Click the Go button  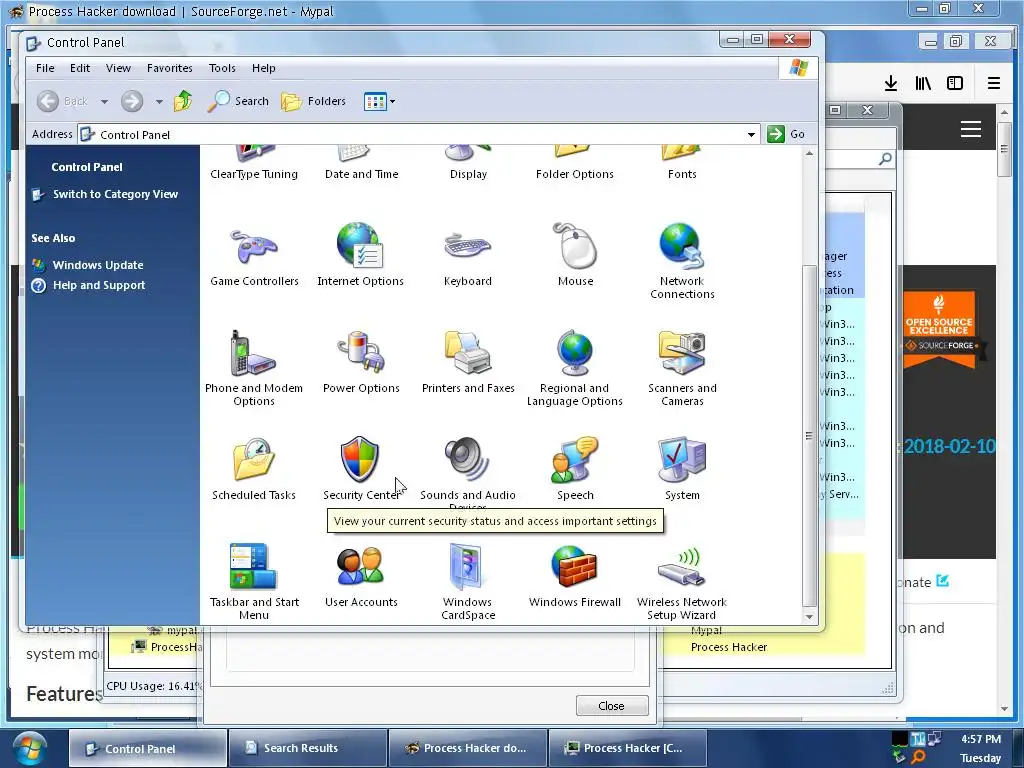786,134
